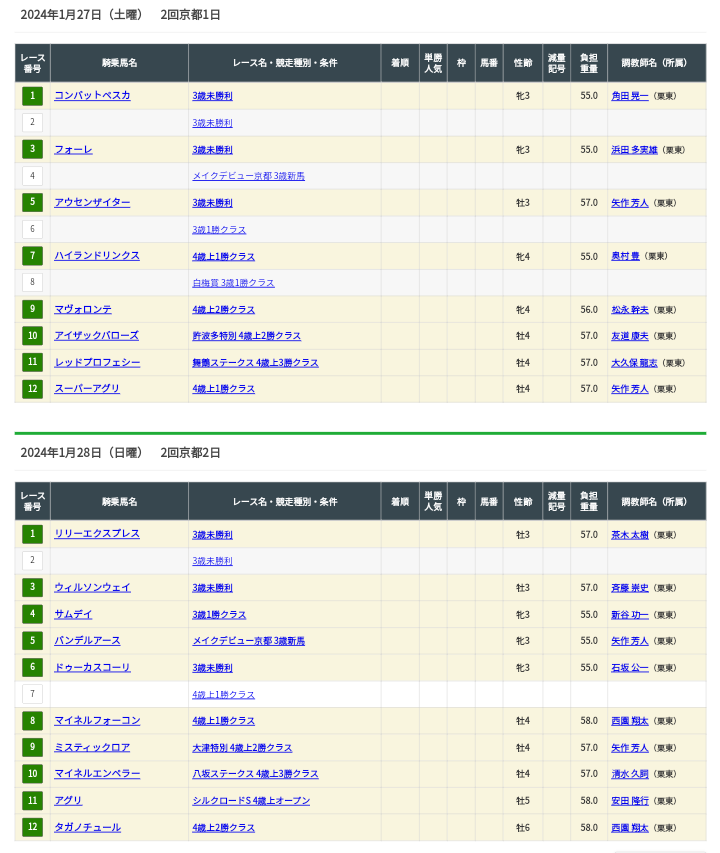Open trainer link 大久保 龍志

pyautogui.click(x=634, y=363)
